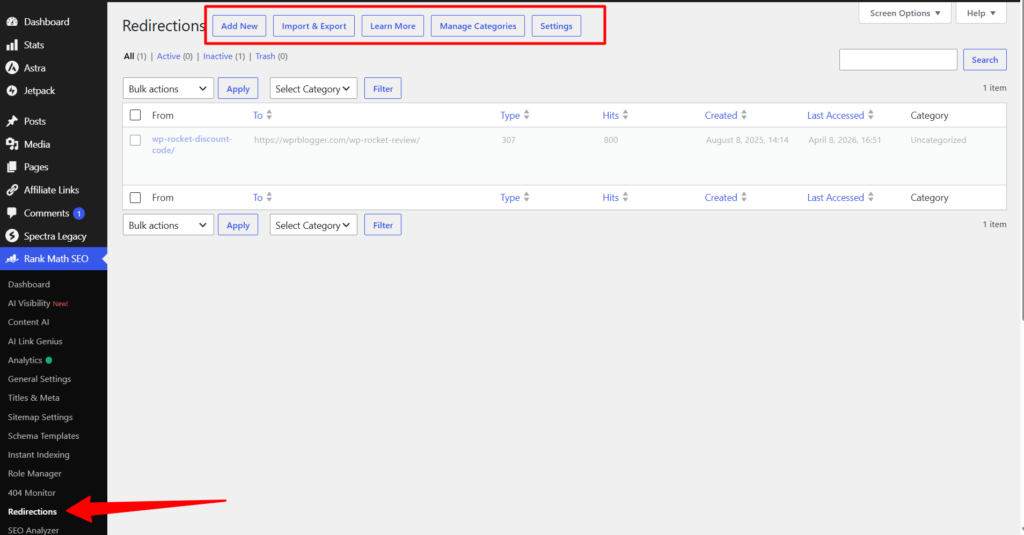1024x535 pixels.
Task: Click the bottom Filter button
Action: [383, 225]
